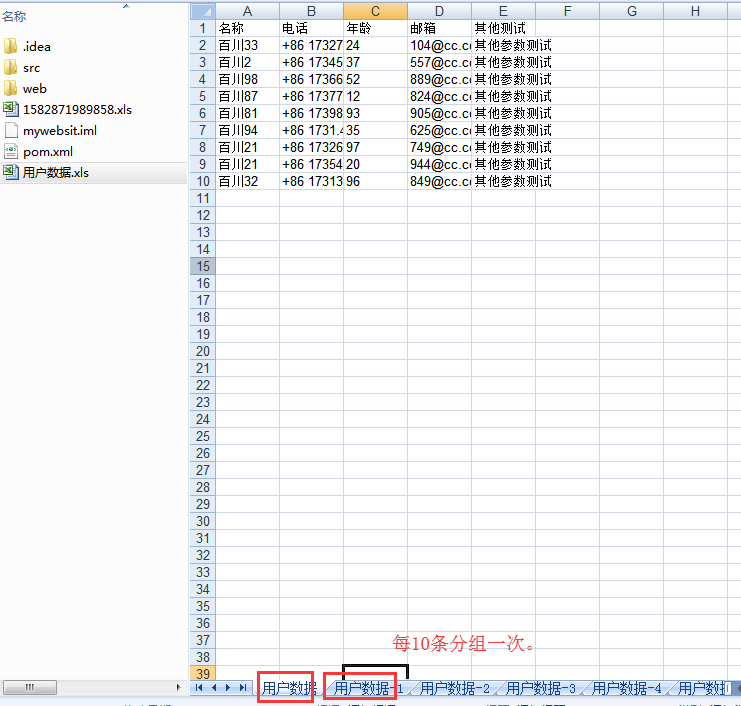Select column H header
Viewport: 741px width, 706px height.
695,11
